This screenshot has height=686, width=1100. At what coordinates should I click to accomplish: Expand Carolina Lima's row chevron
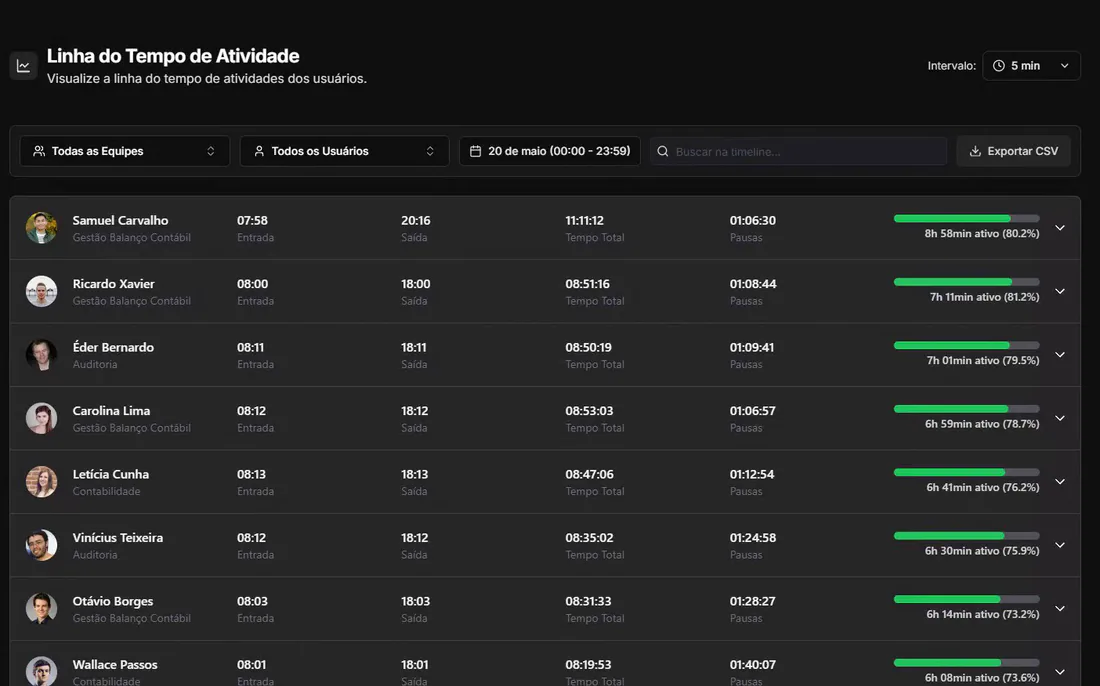coord(1060,418)
